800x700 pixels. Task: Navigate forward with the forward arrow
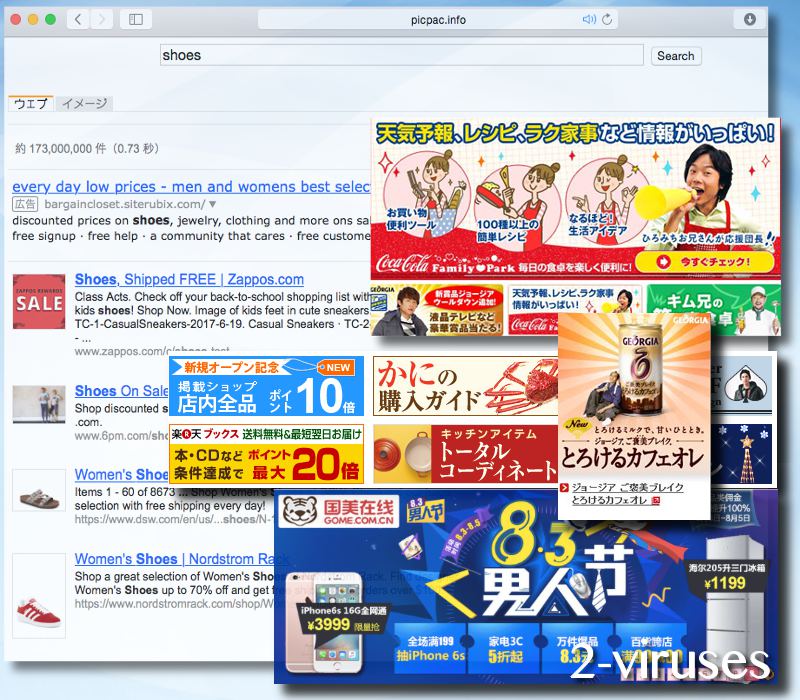pyautogui.click(x=100, y=18)
